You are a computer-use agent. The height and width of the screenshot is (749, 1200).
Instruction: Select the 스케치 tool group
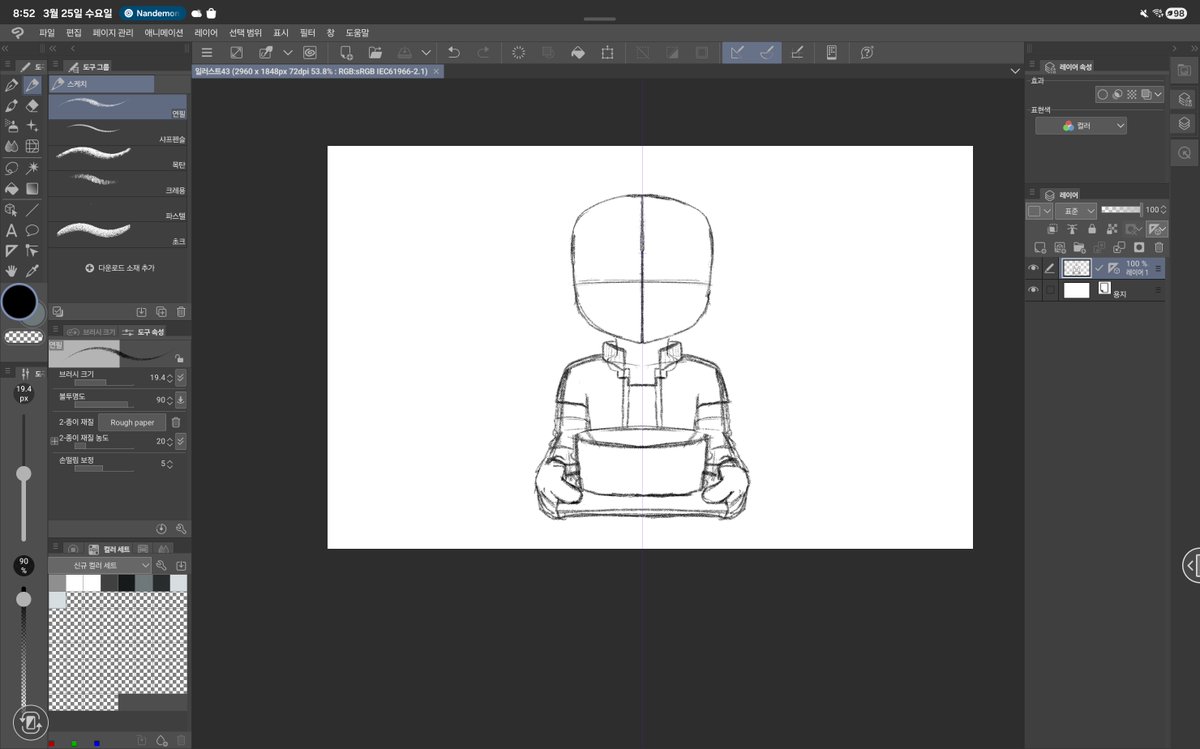pyautogui.click(x=102, y=84)
